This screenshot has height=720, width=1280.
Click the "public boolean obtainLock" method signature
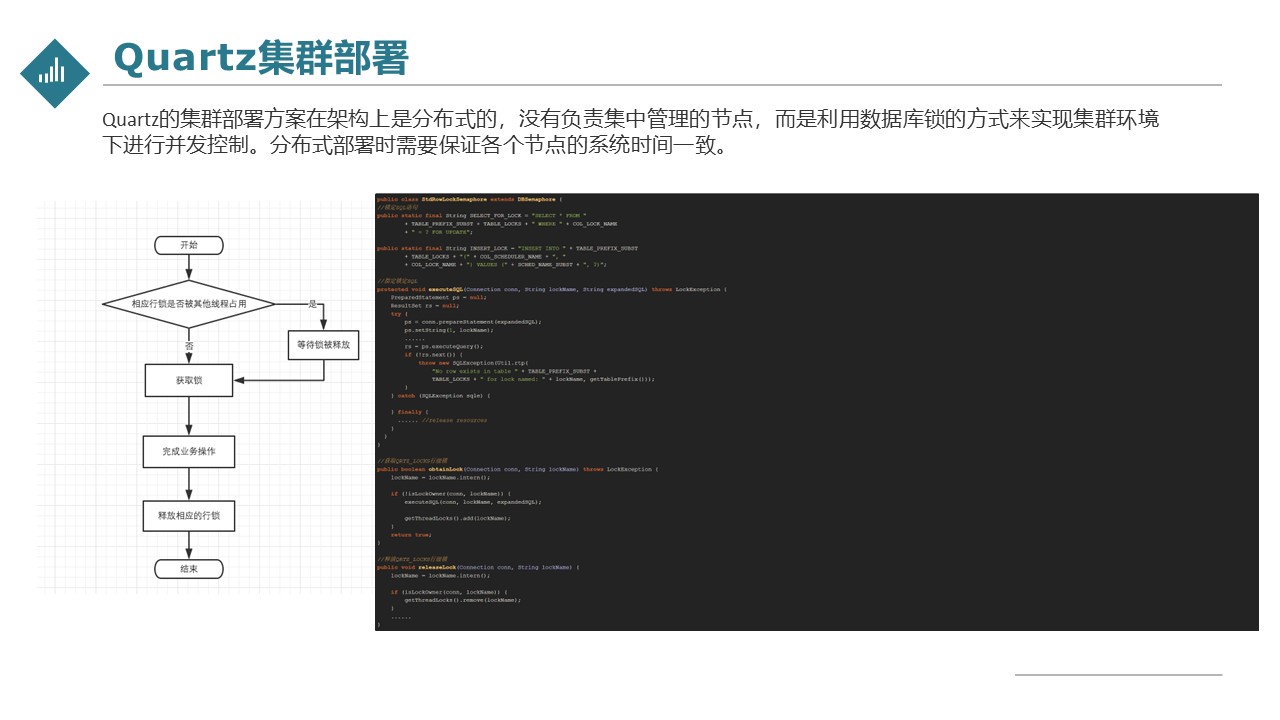(517, 469)
